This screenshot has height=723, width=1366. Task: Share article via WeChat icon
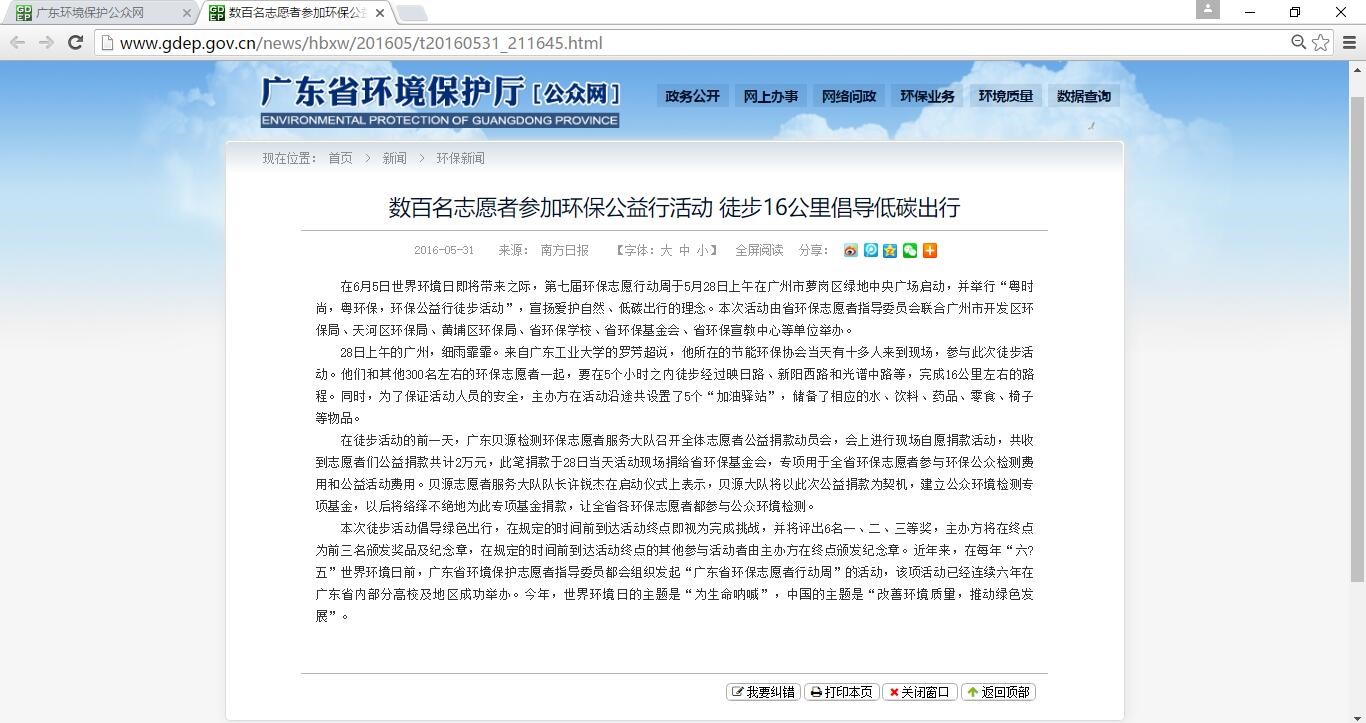click(x=910, y=250)
